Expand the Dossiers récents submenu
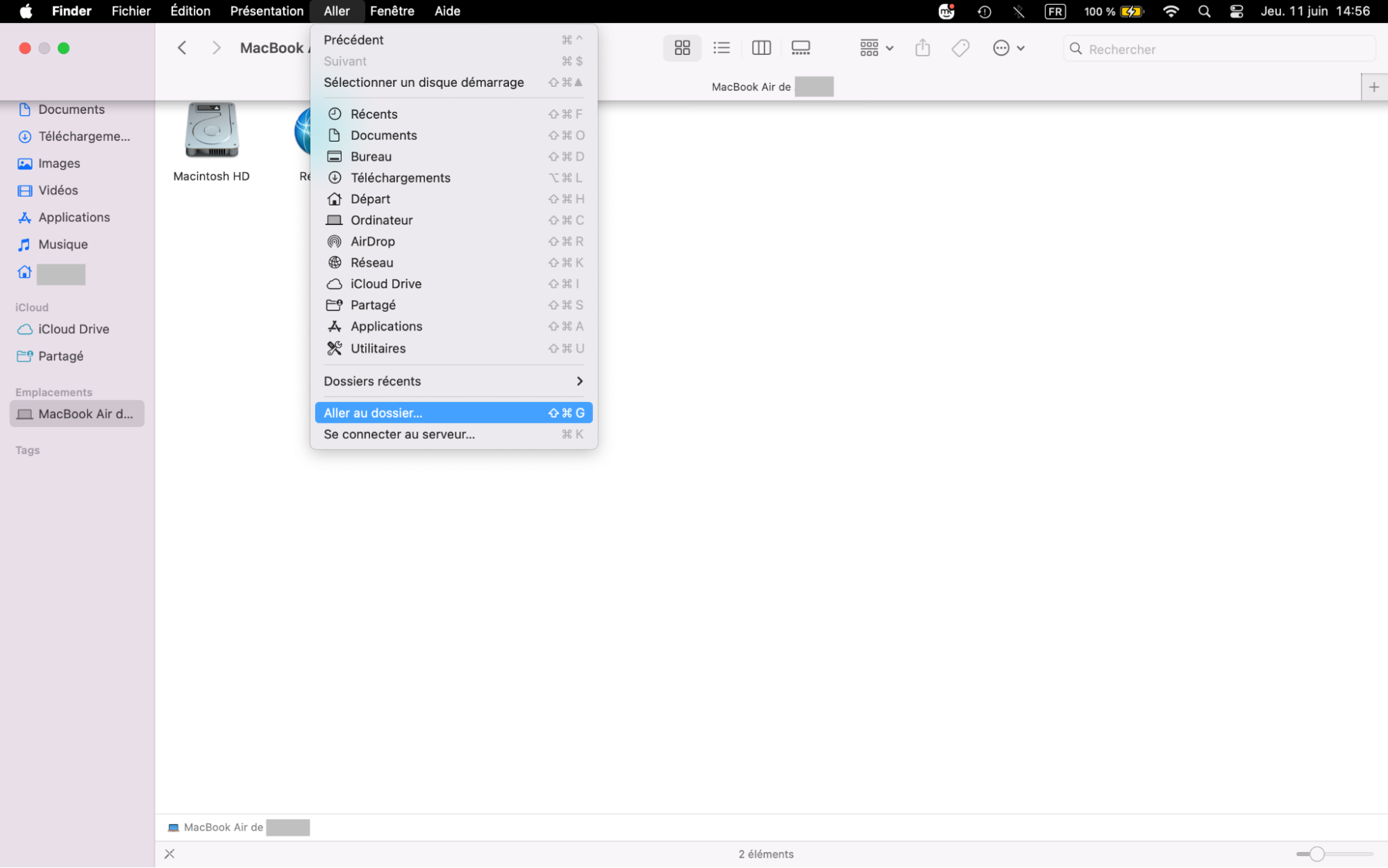Screen dimensions: 1388x868 [x=453, y=381]
